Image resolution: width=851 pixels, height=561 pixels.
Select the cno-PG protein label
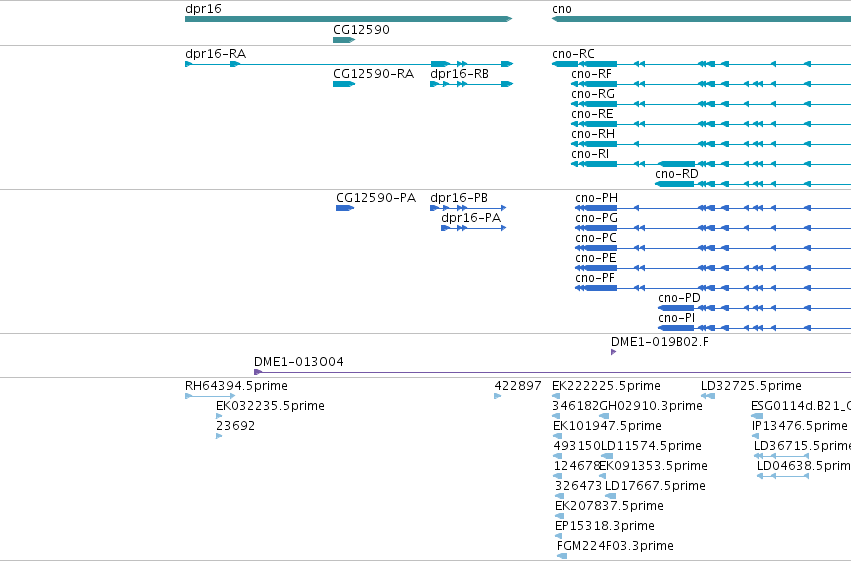(596, 218)
